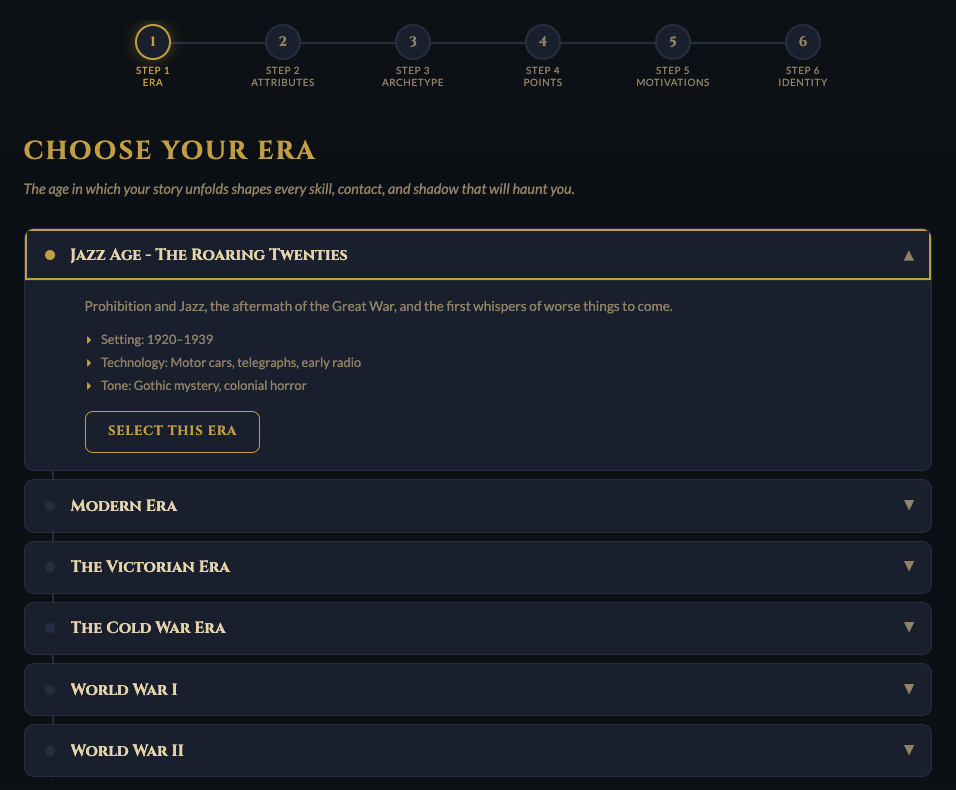
Task: Select step 5 Motivations circle
Action: (x=673, y=42)
